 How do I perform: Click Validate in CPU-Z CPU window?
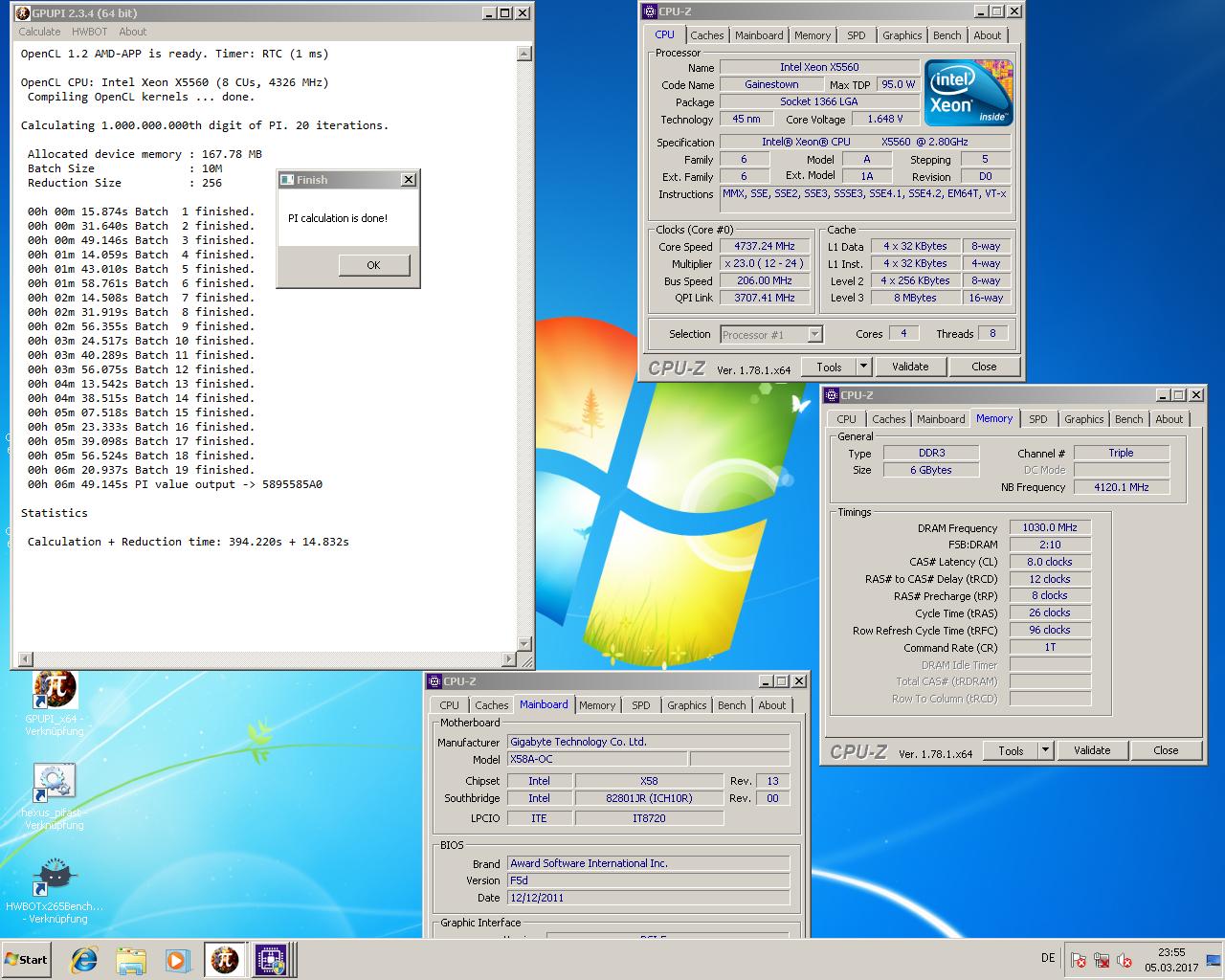[910, 367]
